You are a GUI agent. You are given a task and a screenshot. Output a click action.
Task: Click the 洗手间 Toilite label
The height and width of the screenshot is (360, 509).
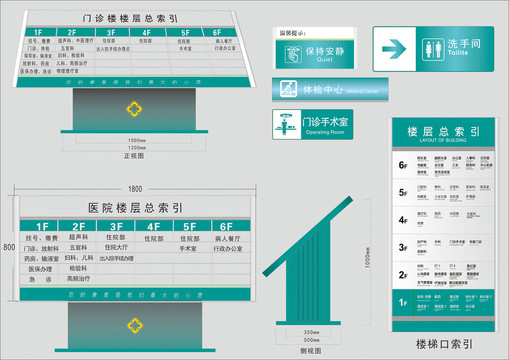tap(464, 47)
